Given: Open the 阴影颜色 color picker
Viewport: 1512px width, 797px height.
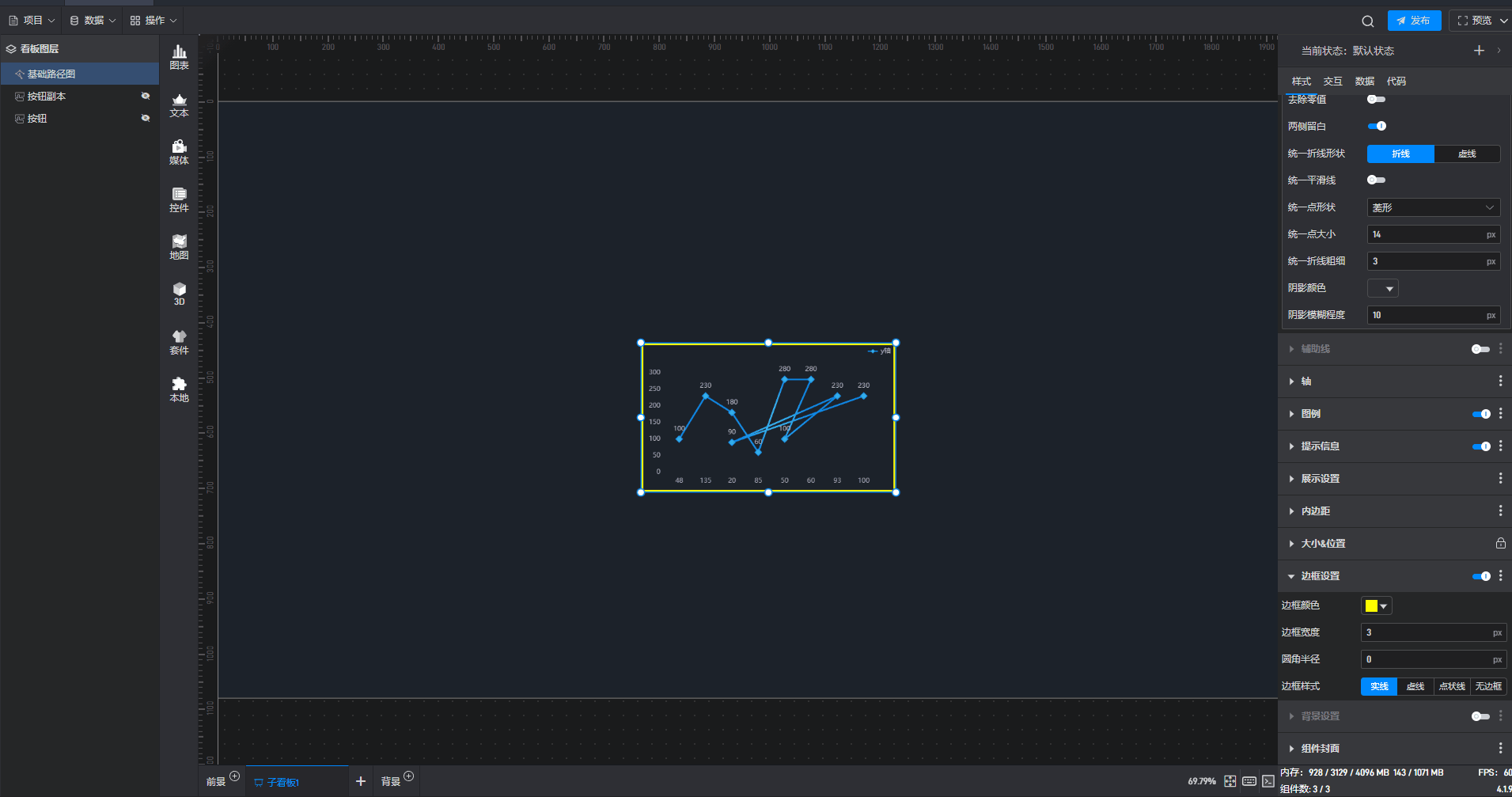Looking at the screenshot, I should (1383, 288).
